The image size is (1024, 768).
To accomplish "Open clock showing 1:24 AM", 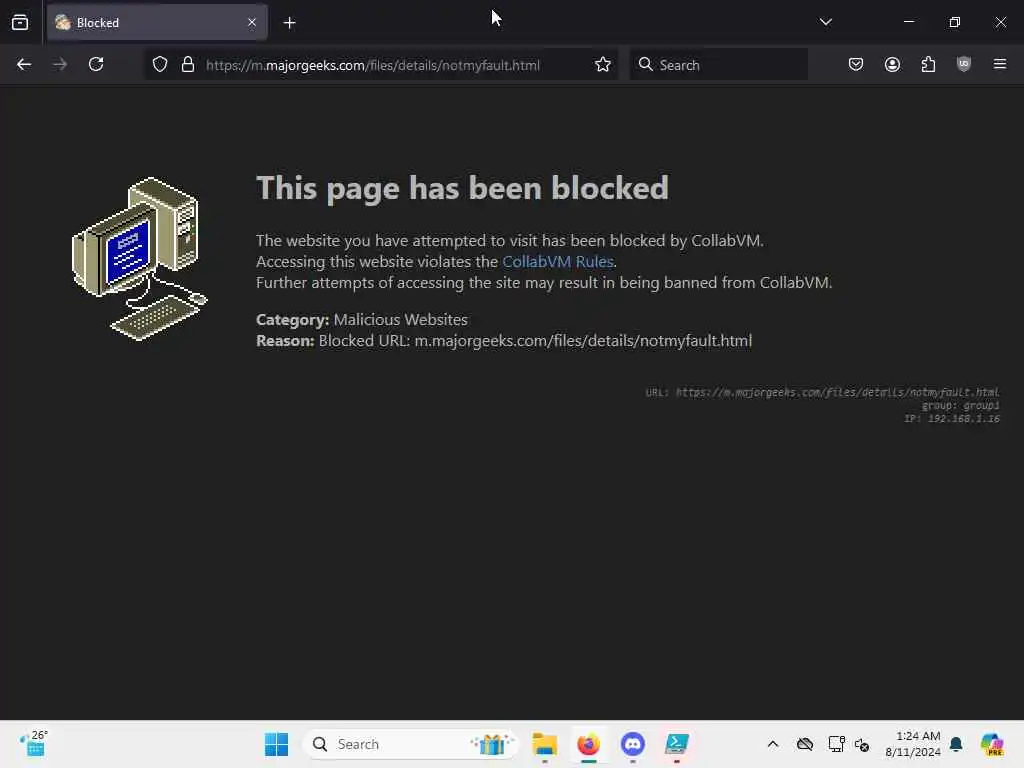I will (912, 744).
